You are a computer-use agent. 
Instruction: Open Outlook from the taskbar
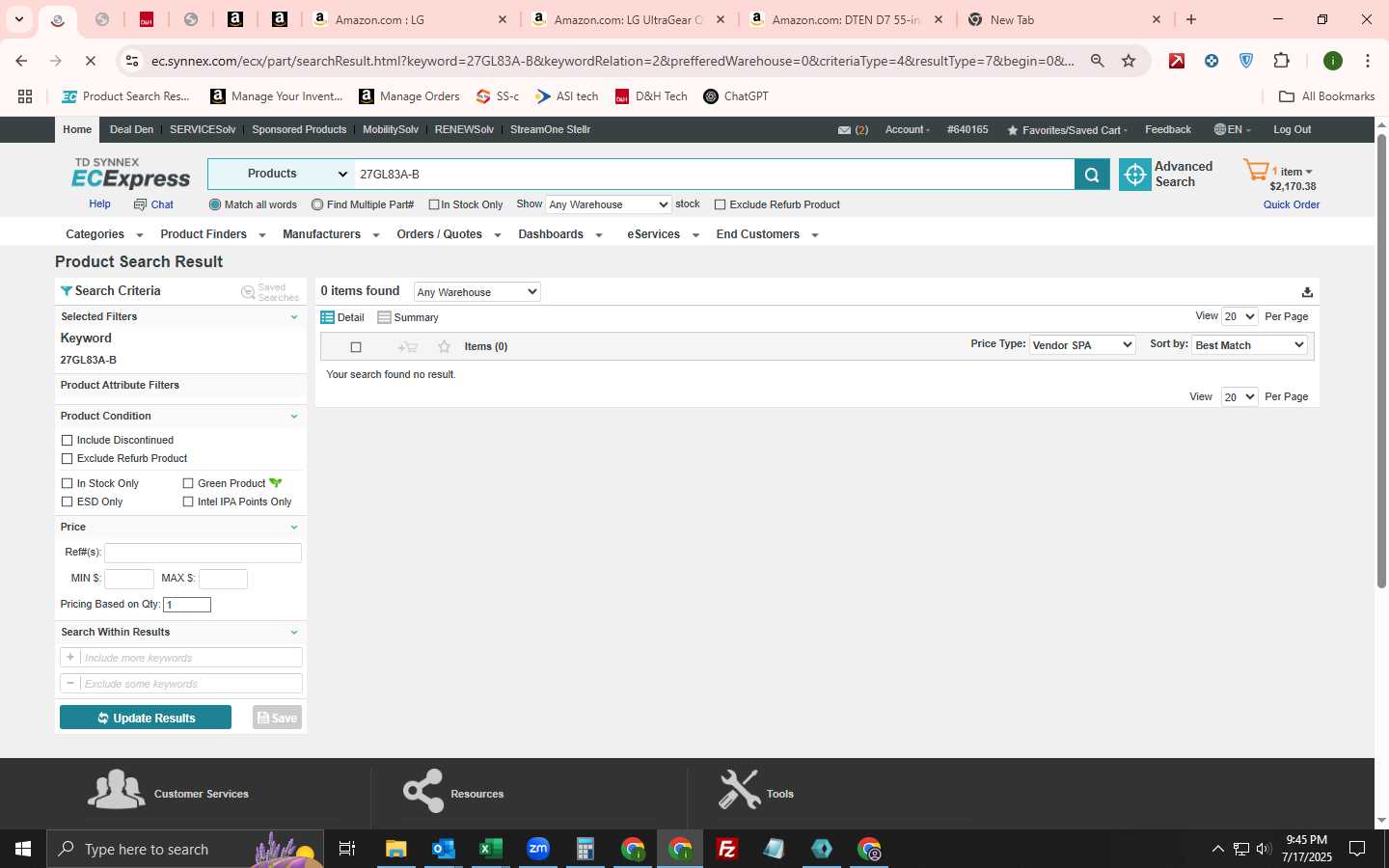(444, 849)
